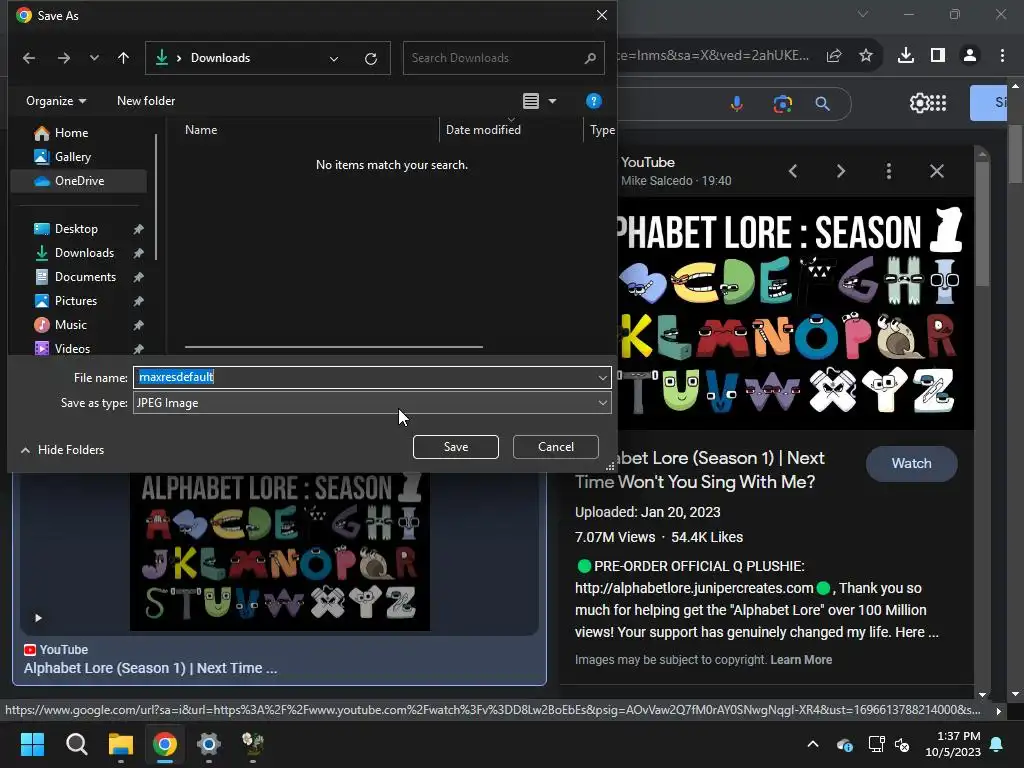Unpin Desktop using its pin icon
The width and height of the screenshot is (1024, 768).
[x=138, y=229]
